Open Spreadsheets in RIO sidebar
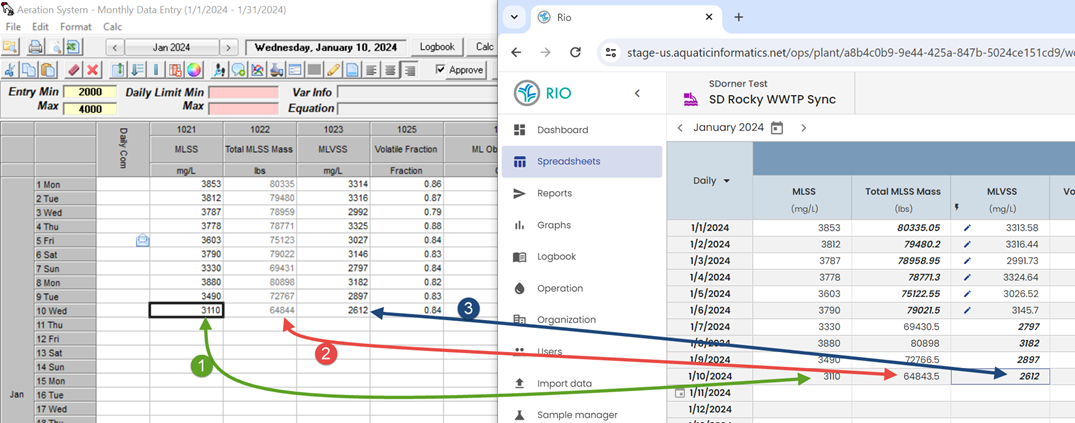The height and width of the screenshot is (423, 1075). [x=581, y=162]
